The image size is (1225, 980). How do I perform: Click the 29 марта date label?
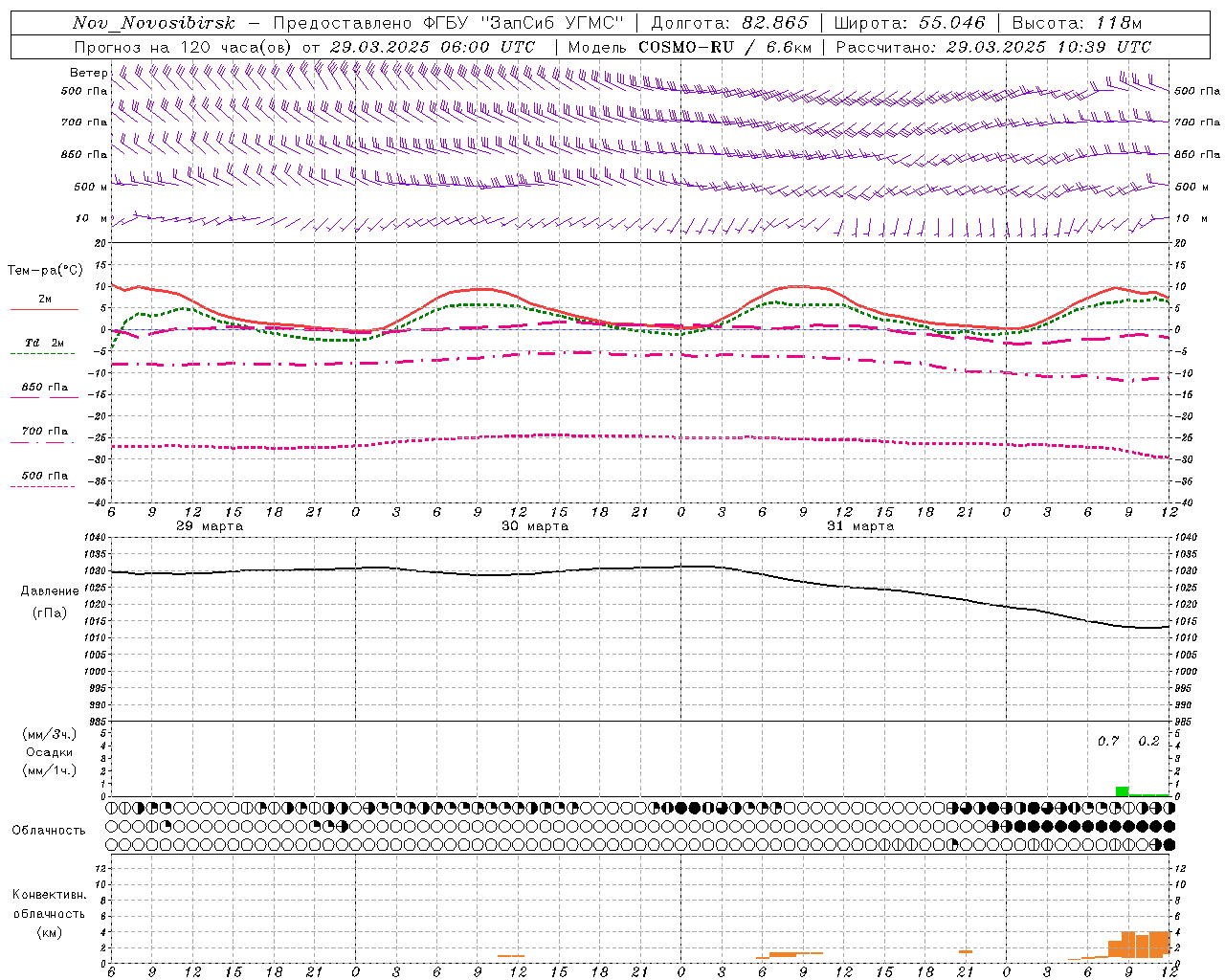coord(210,526)
